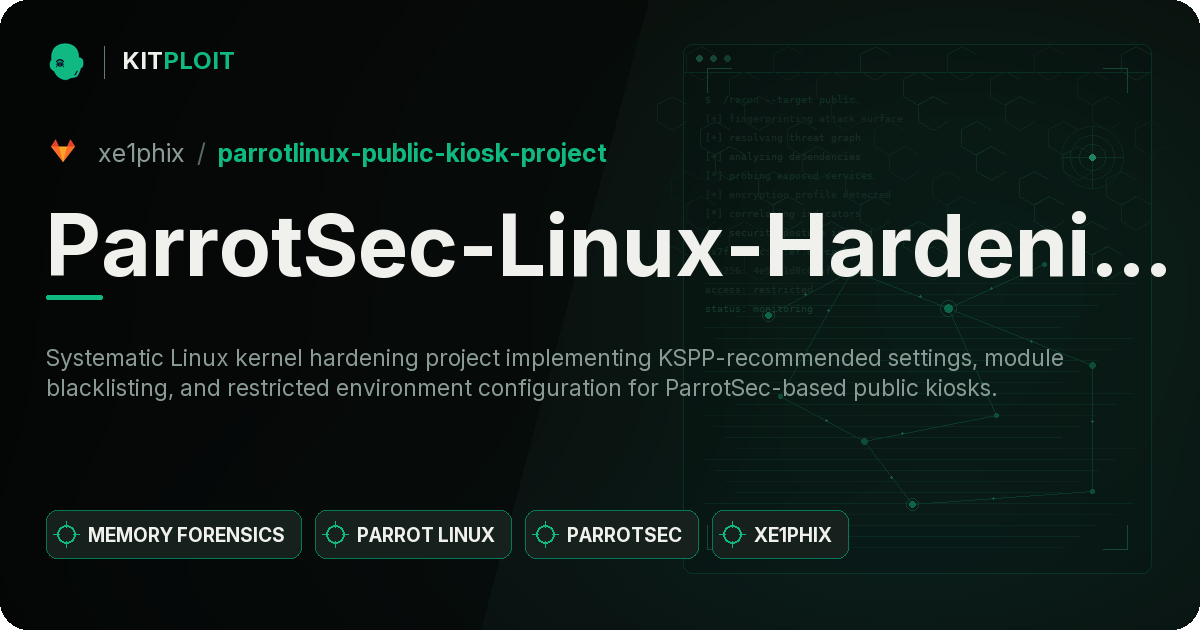
Task: Click the GitLab fox icon
Action: (x=63, y=152)
